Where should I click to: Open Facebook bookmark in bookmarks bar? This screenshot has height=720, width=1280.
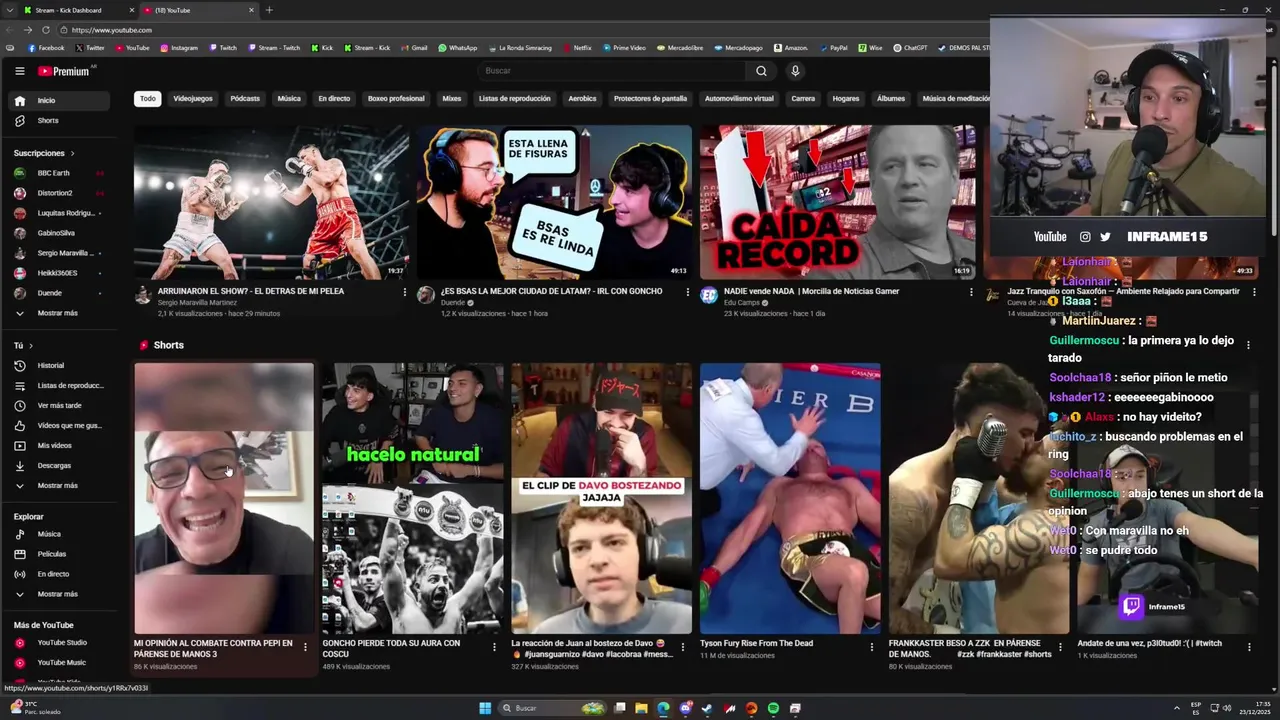coord(46,48)
